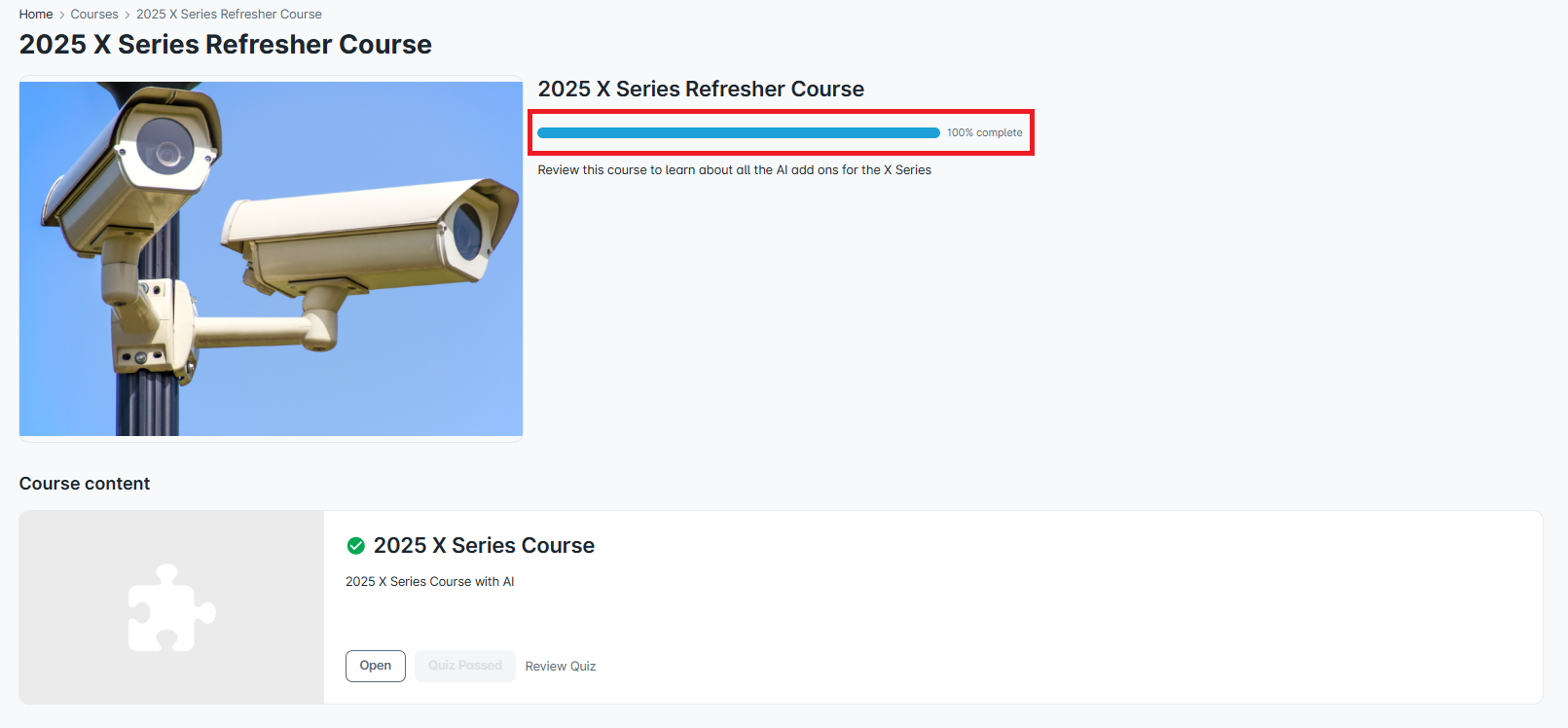This screenshot has height=728, width=1568.
Task: Click the puzzle piece placeholder icon
Action: click(171, 607)
